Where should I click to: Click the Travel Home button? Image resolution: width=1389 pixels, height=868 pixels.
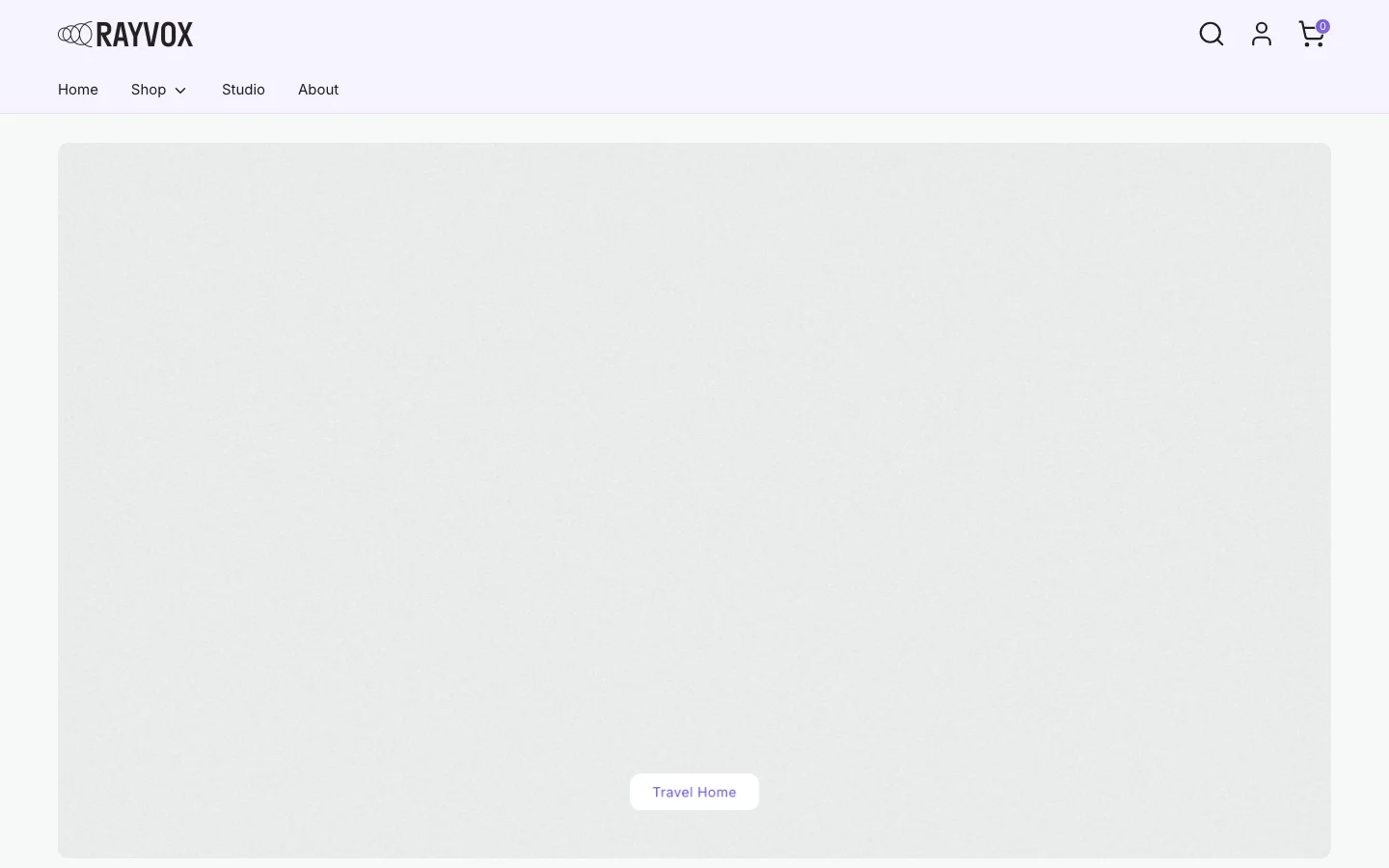[694, 792]
